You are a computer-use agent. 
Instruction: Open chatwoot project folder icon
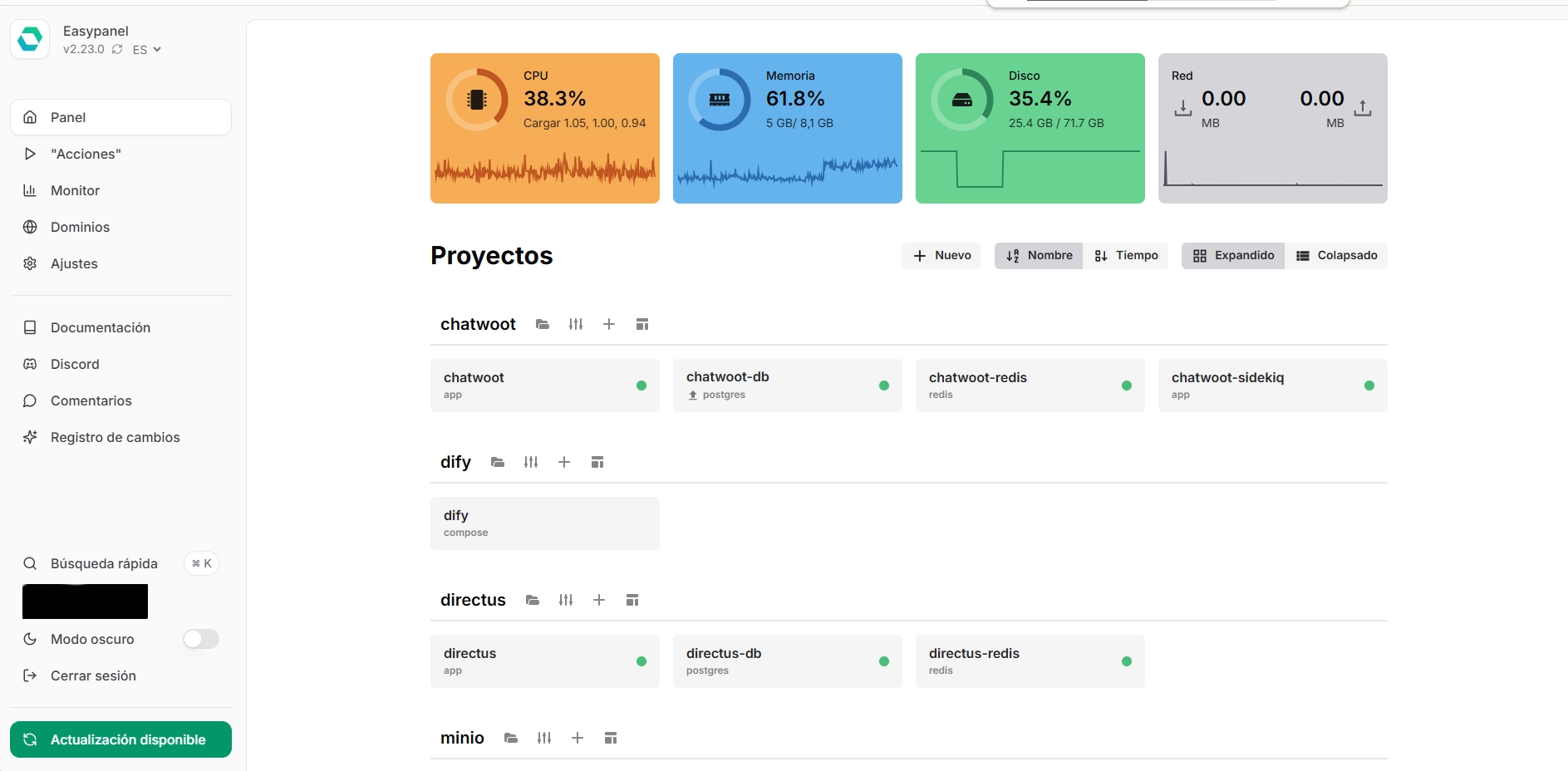(x=543, y=324)
